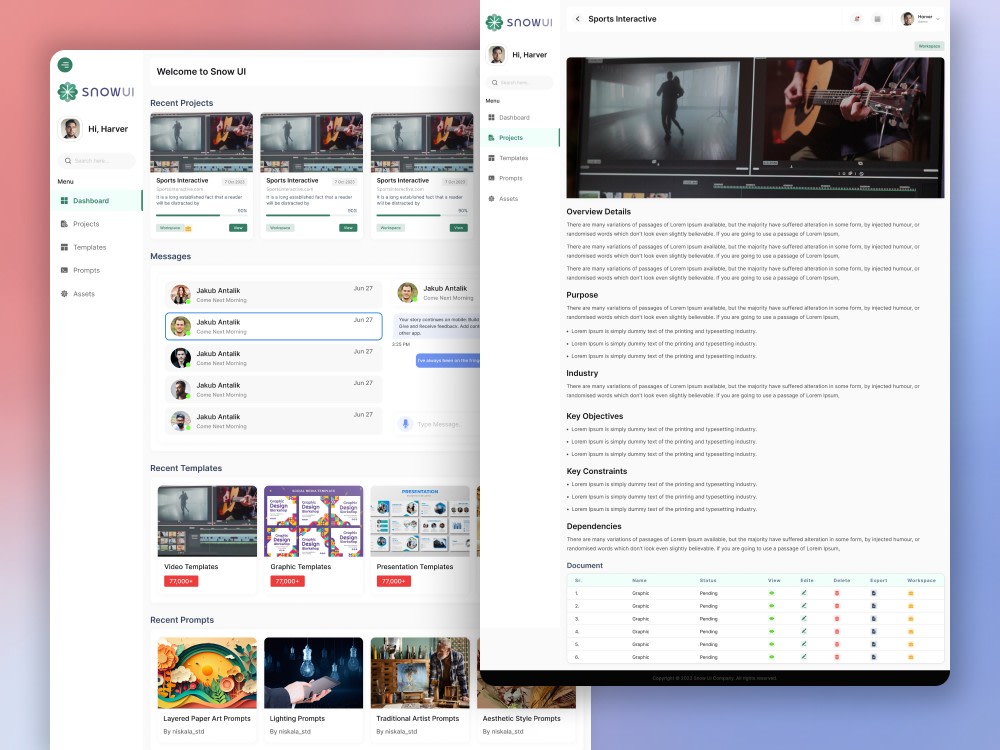The height and width of the screenshot is (750, 1000).
Task: Click the Pending status in document row 2
Action: click(x=709, y=606)
